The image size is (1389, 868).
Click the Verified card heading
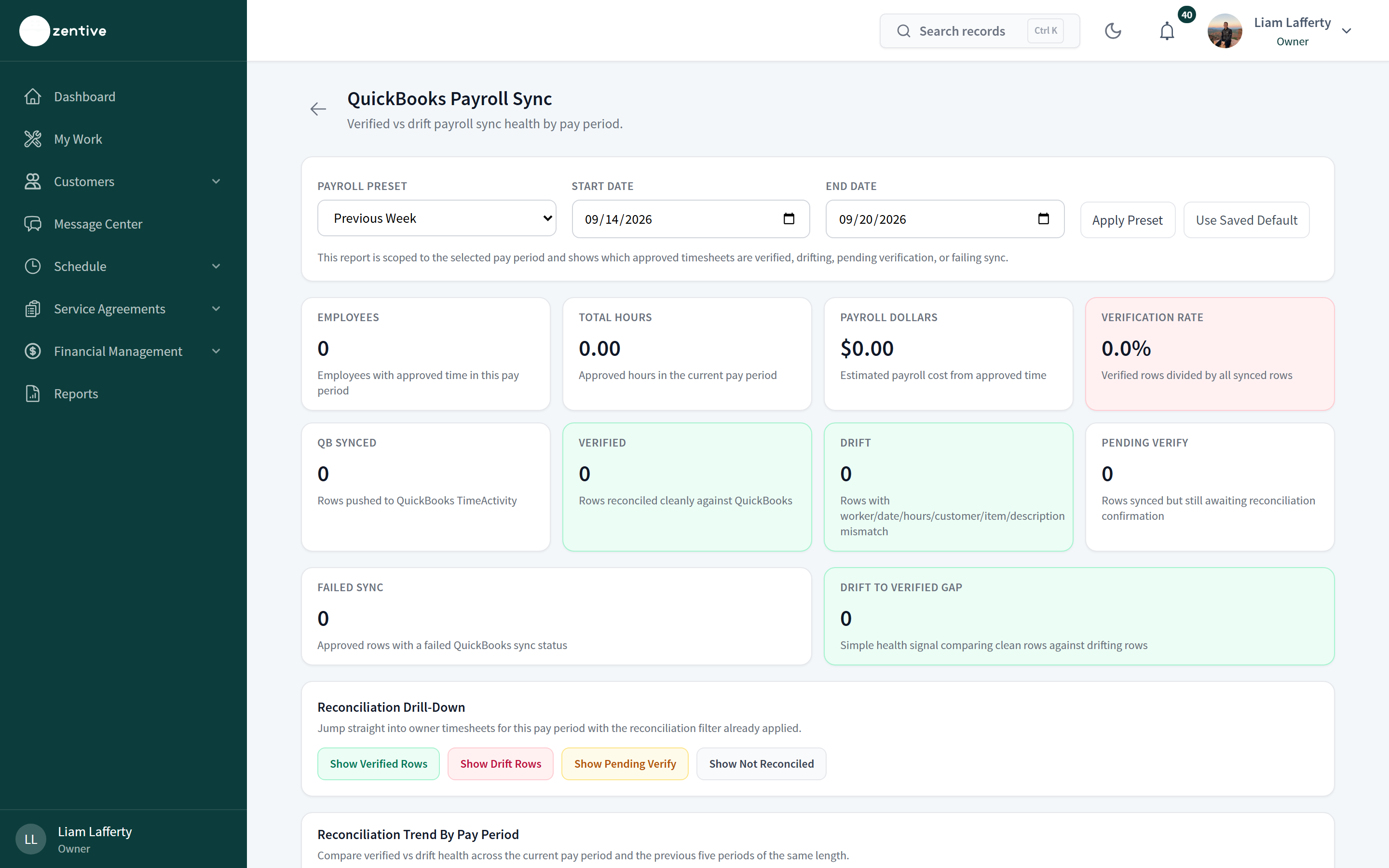(602, 443)
